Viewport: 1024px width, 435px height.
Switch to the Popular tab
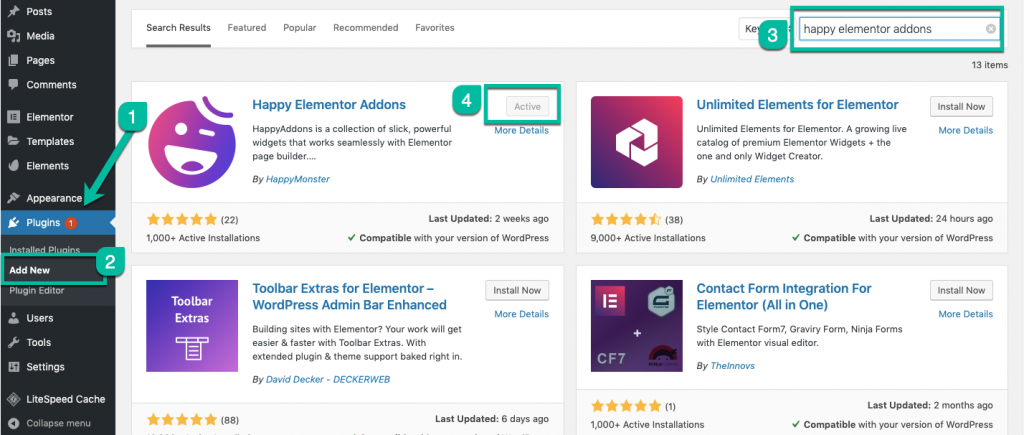tap(300, 28)
